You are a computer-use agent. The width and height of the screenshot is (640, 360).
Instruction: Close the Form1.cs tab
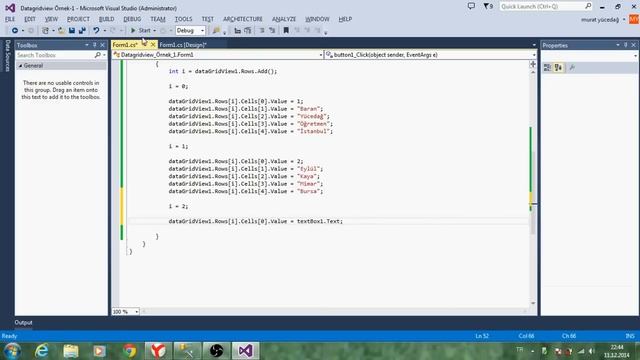(x=153, y=45)
